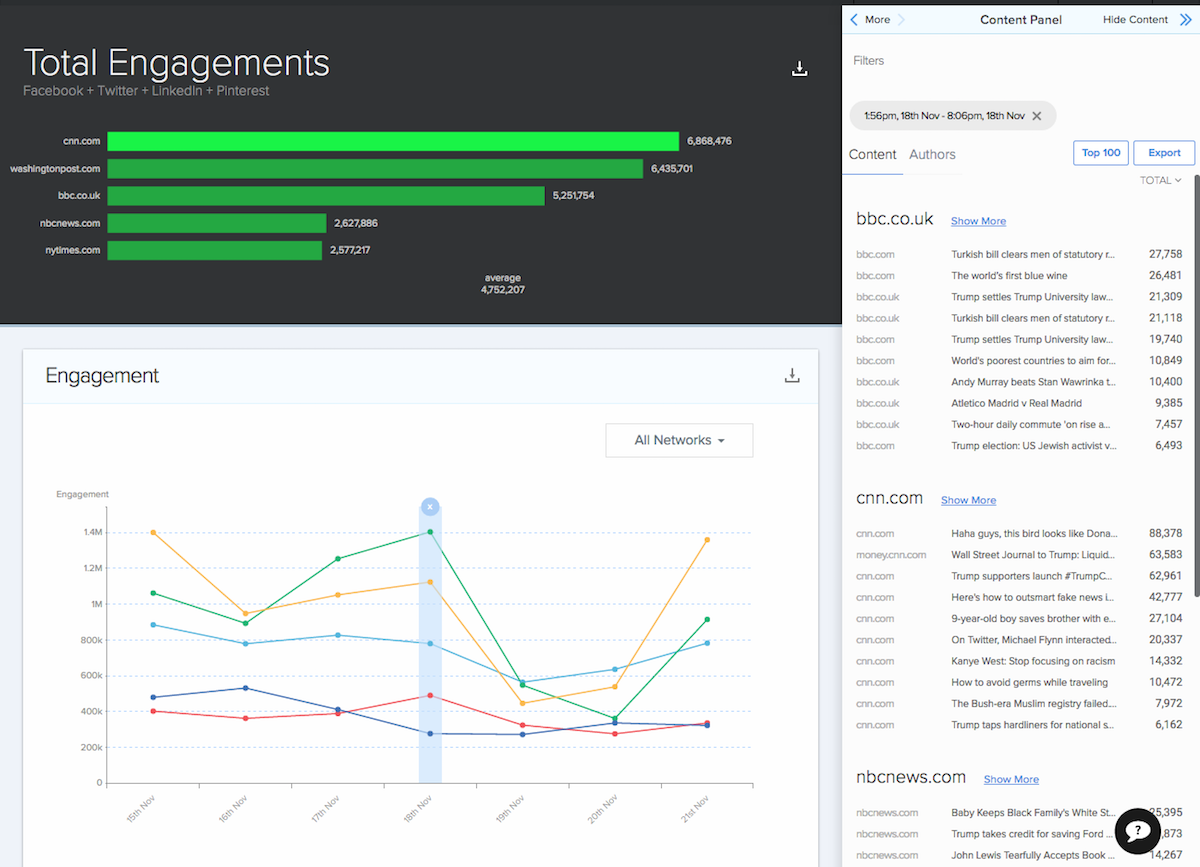This screenshot has height=867, width=1200.
Task: Click the green line point on 18th Nov
Action: (x=430, y=532)
